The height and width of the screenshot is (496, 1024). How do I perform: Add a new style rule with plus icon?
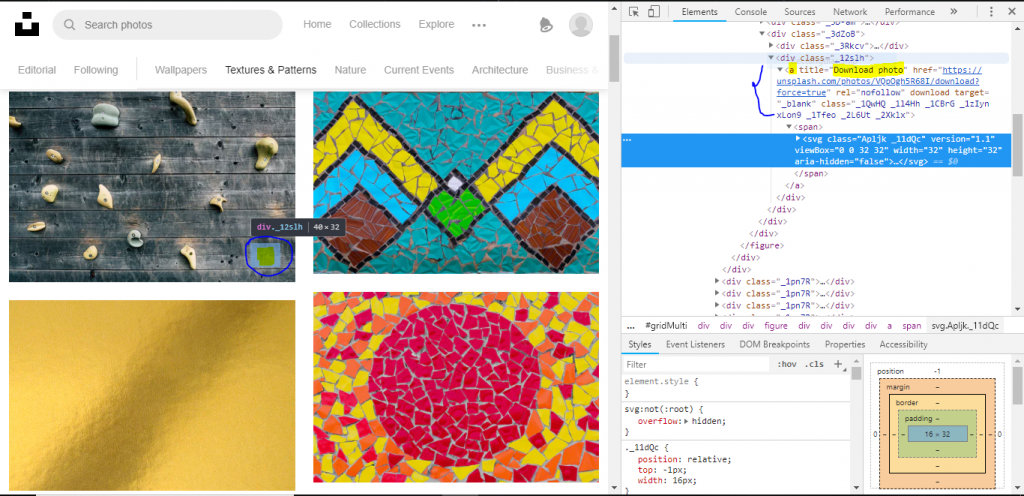pyautogui.click(x=839, y=364)
